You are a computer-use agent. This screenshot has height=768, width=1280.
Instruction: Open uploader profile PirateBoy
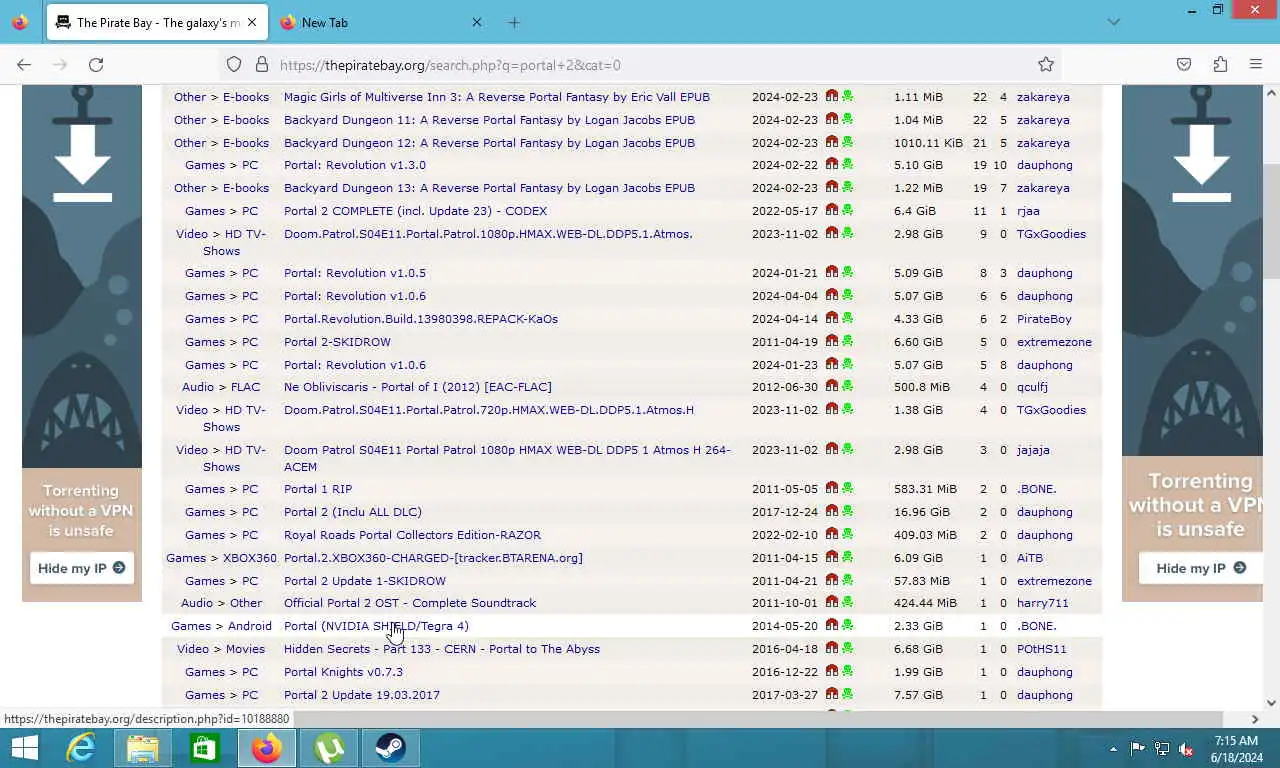pos(1044,319)
